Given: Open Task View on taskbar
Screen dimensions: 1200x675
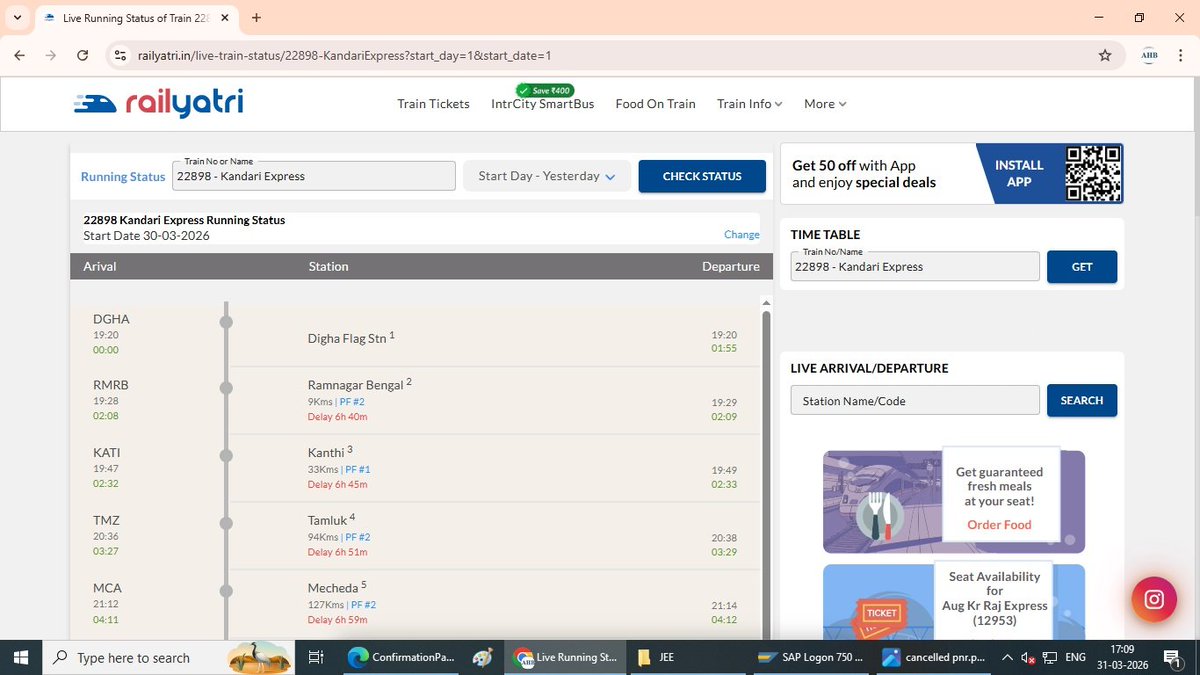Looking at the screenshot, I should click(316, 658).
